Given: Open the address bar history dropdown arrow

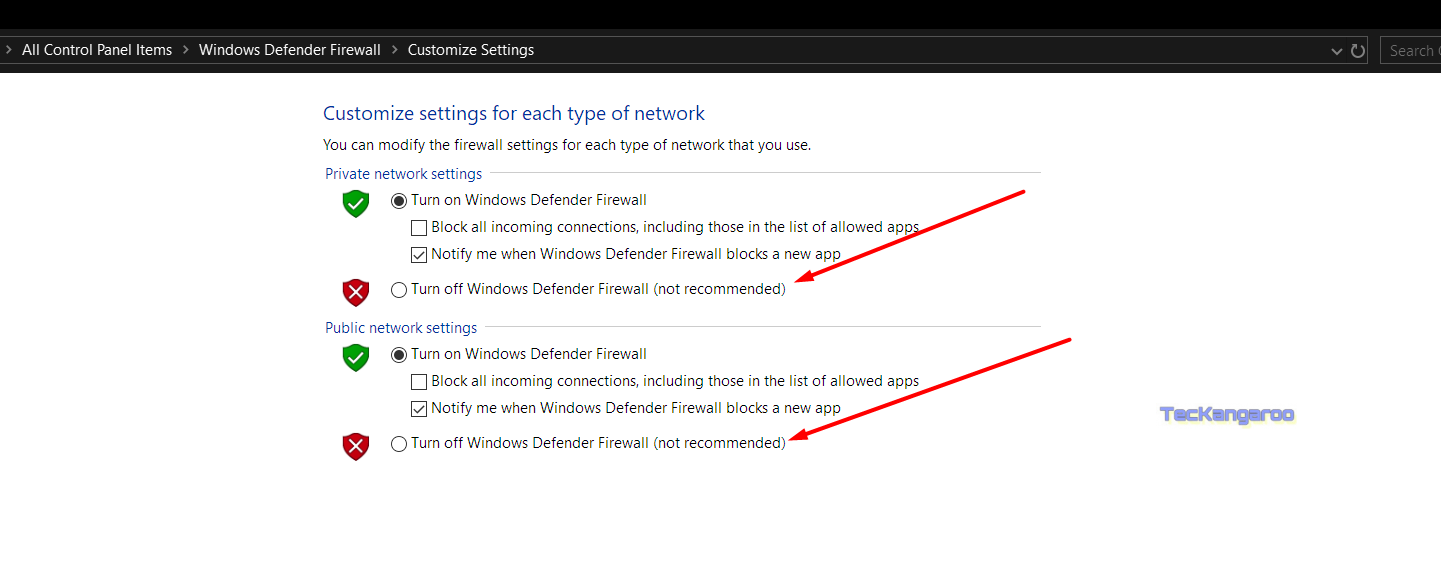Looking at the screenshot, I should pos(1337,51).
